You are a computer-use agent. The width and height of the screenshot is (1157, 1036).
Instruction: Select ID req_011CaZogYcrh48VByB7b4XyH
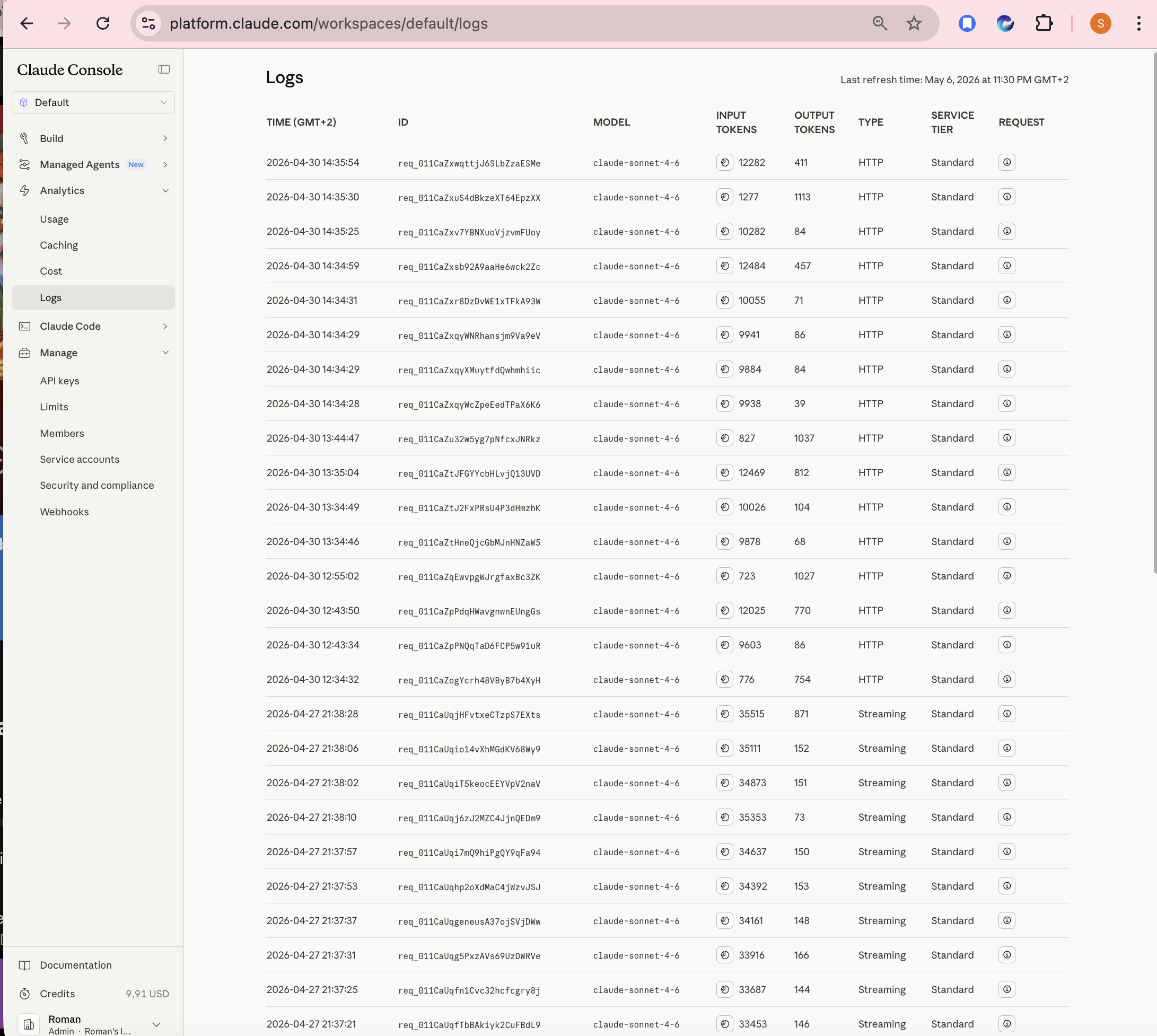coord(469,680)
